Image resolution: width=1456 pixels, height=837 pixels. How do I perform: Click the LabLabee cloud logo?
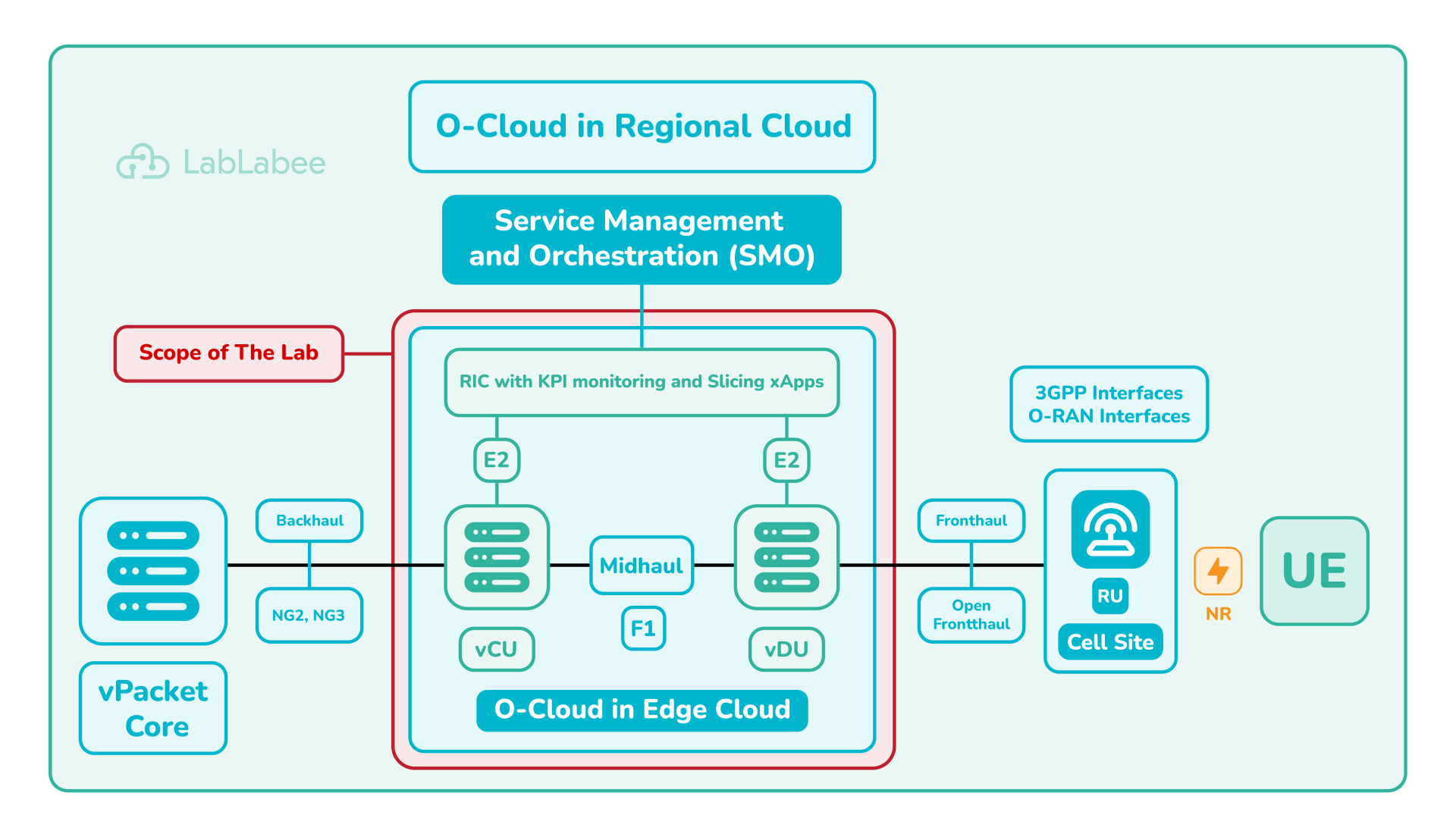coord(144,160)
